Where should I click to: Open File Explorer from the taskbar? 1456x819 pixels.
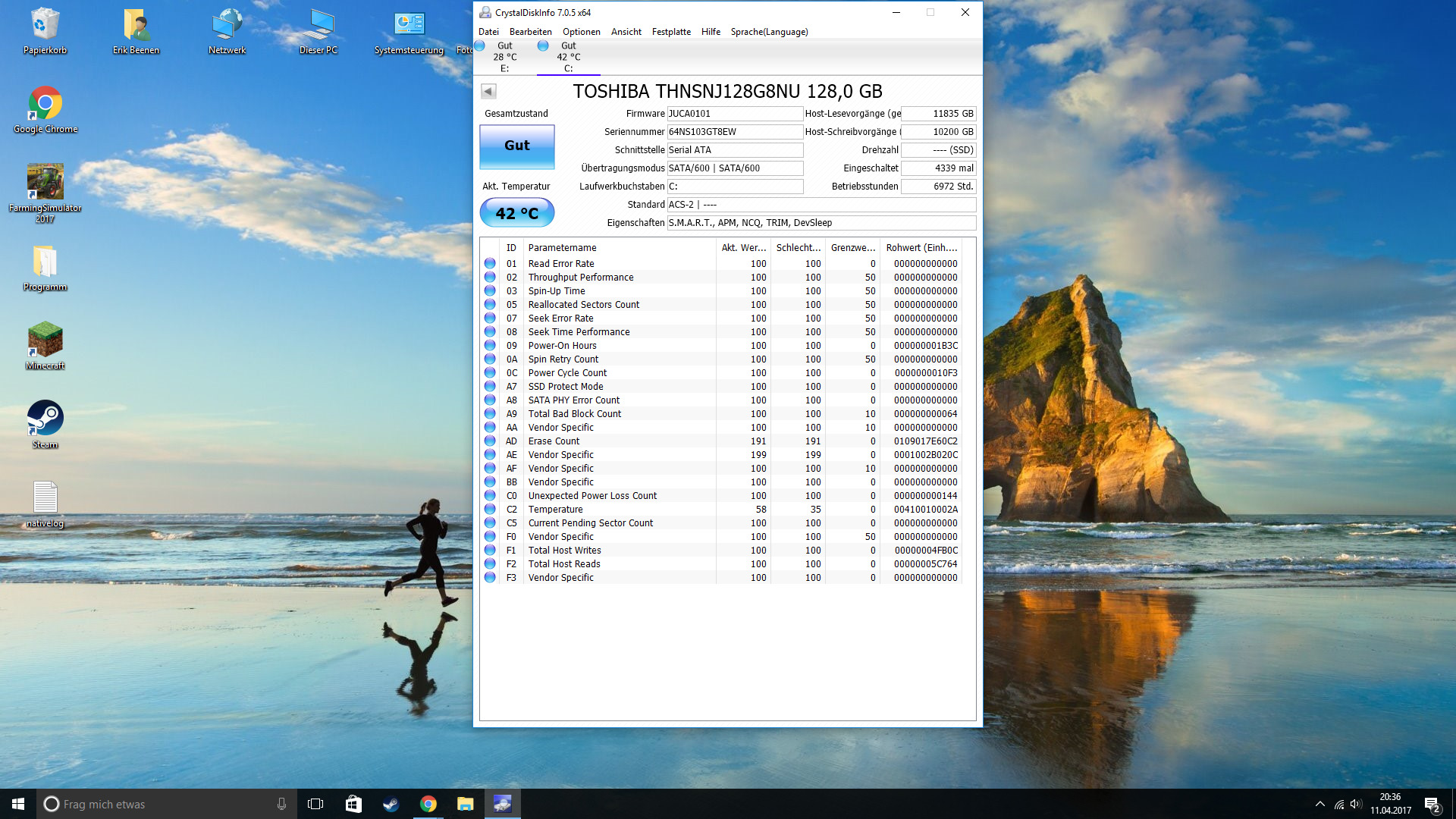point(465,804)
